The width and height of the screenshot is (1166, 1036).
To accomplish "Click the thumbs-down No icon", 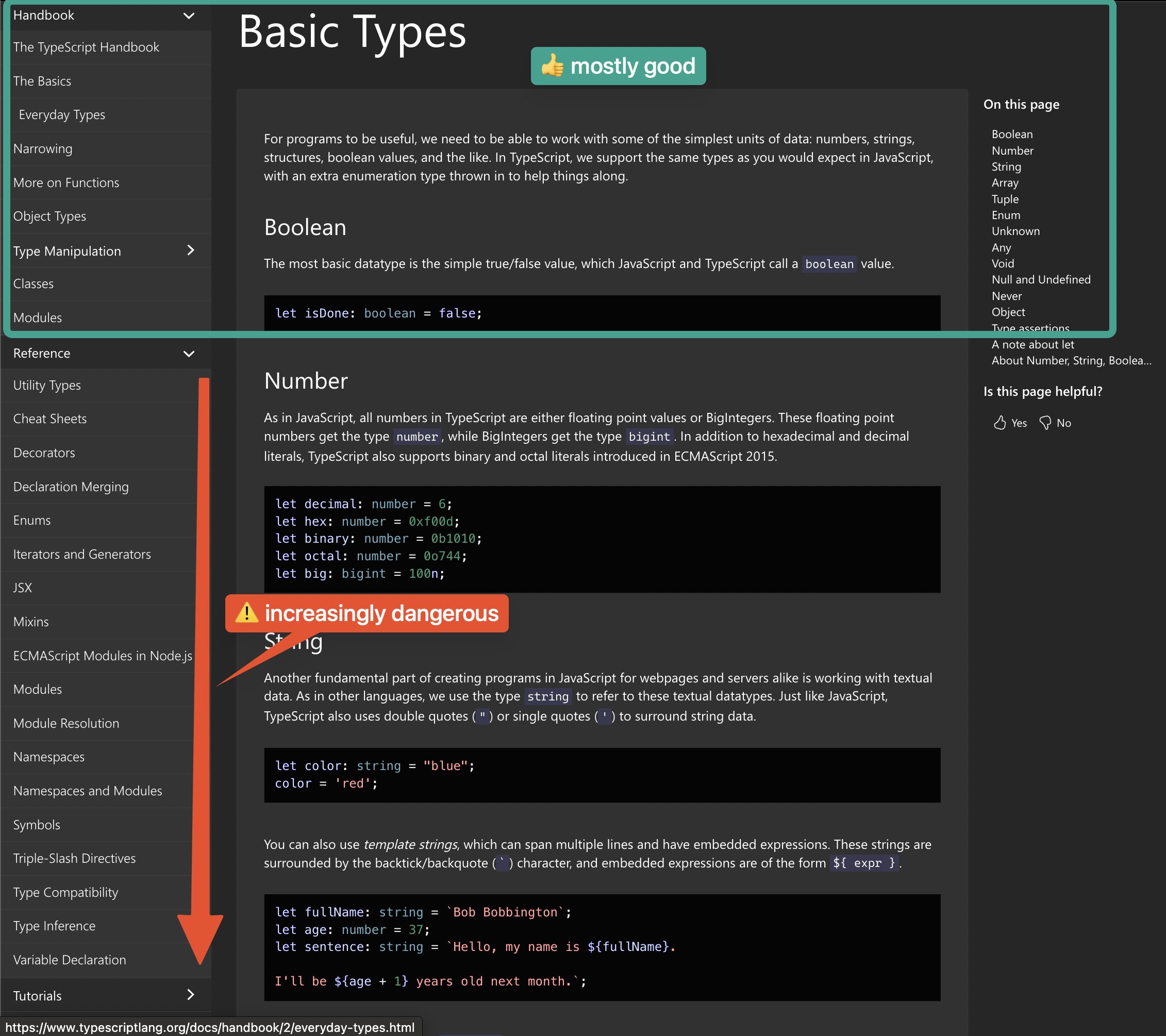I will click(1045, 423).
